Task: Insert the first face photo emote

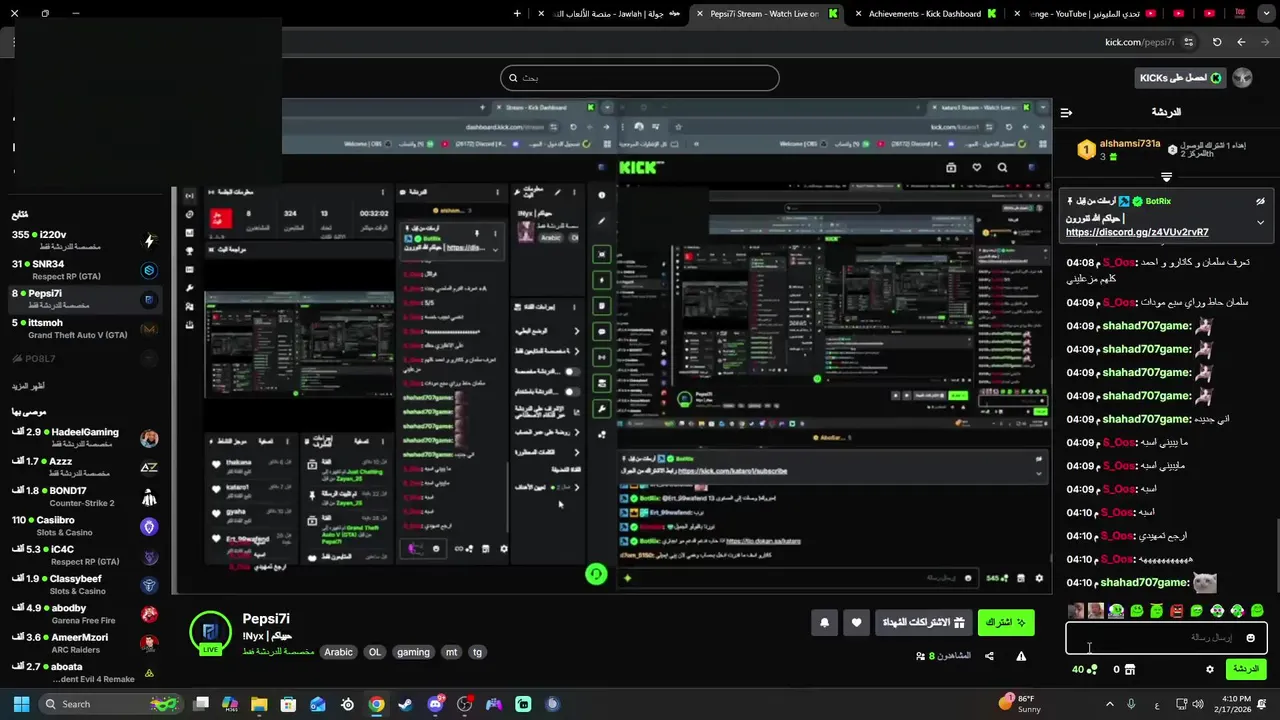Action: (1076, 611)
